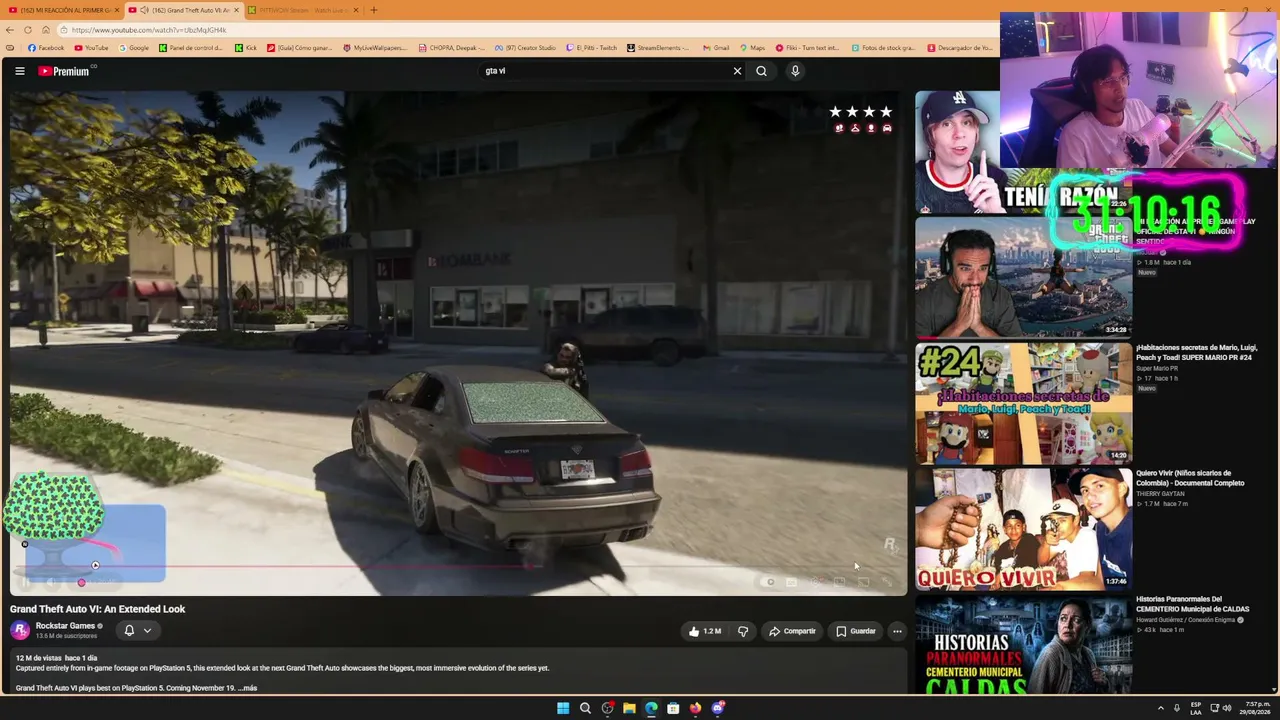
Task: Open the Creator Studio bookmark
Action: 525,48
